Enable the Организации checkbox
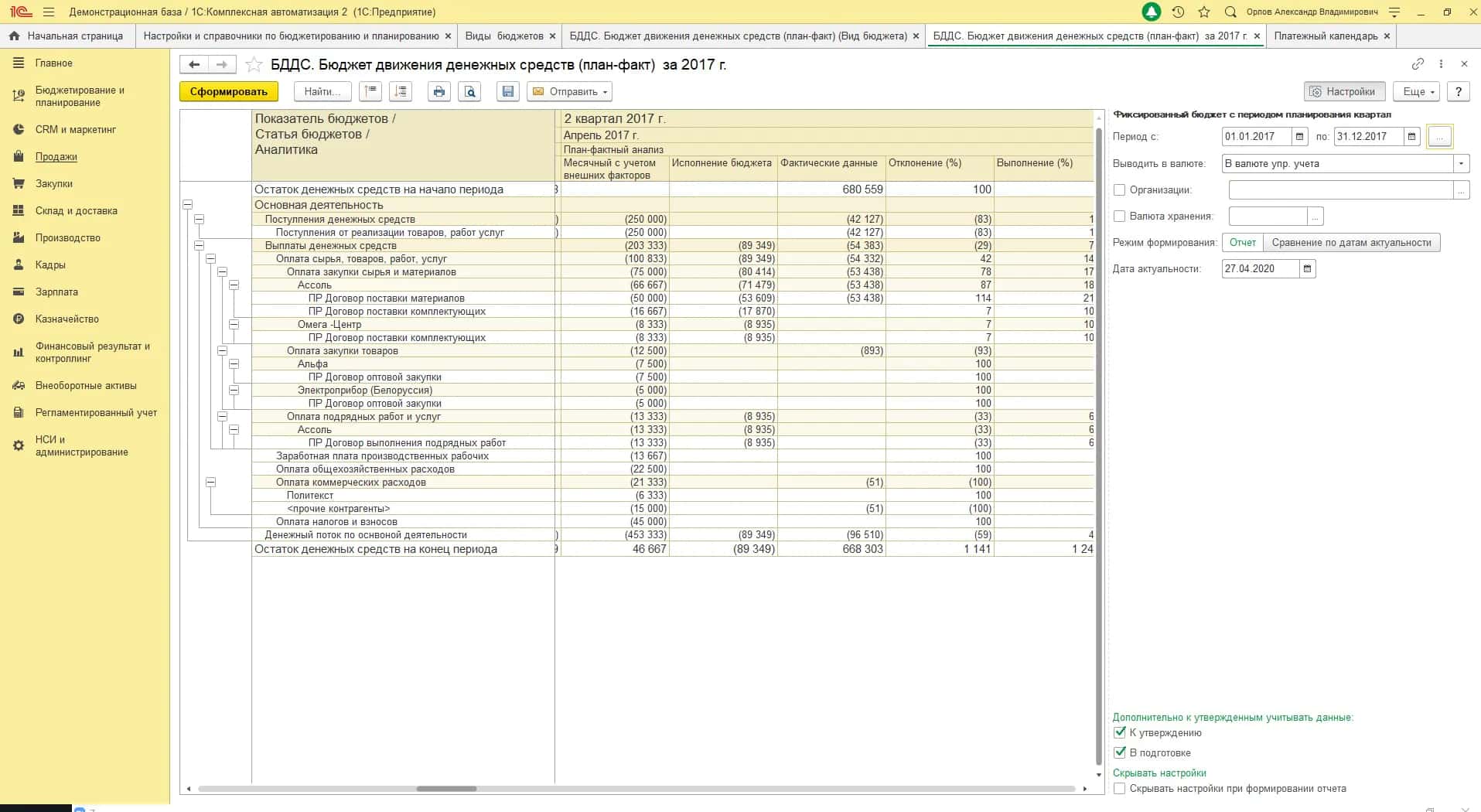 click(1119, 189)
